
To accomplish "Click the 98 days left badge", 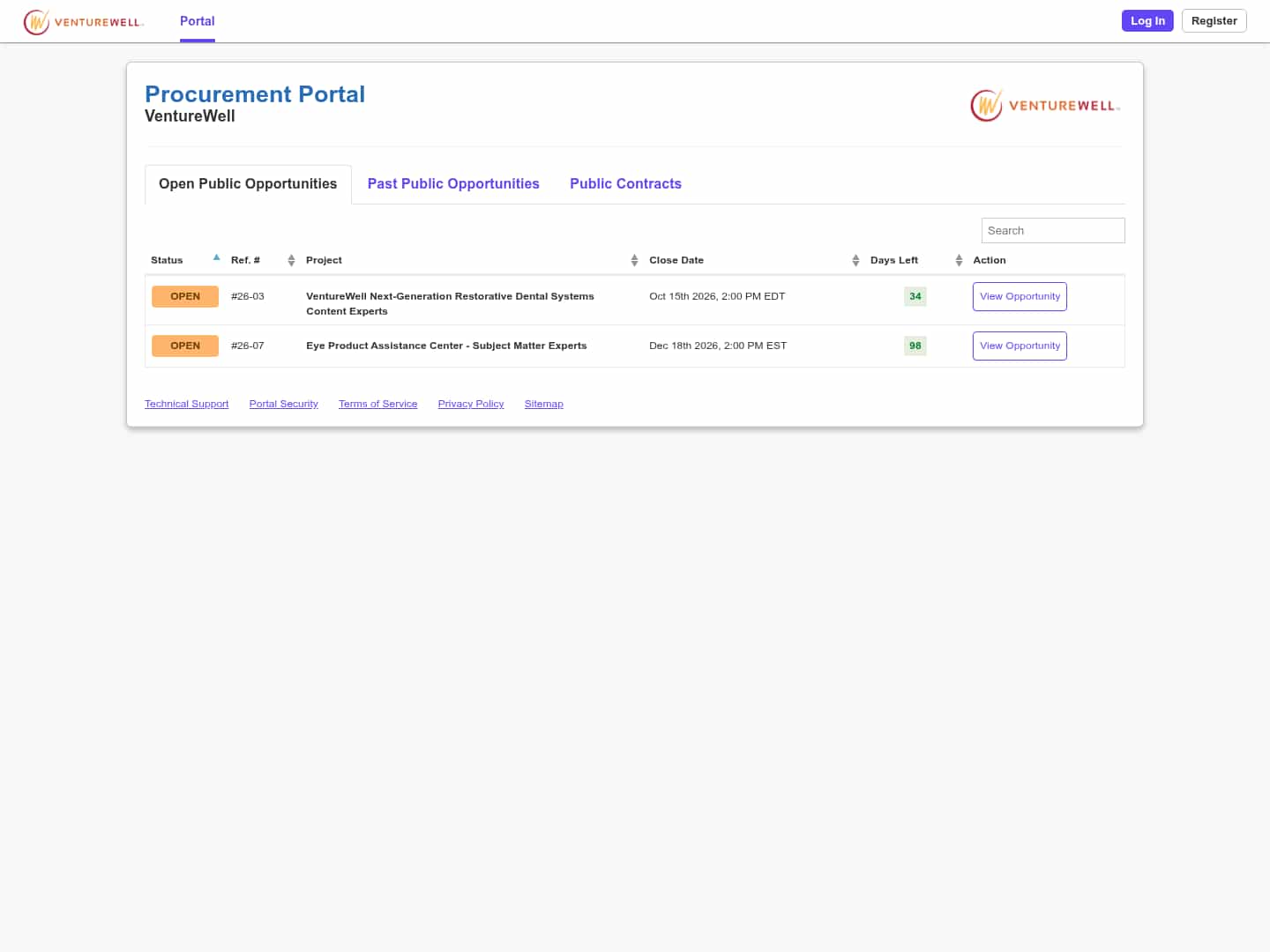I will (x=915, y=346).
